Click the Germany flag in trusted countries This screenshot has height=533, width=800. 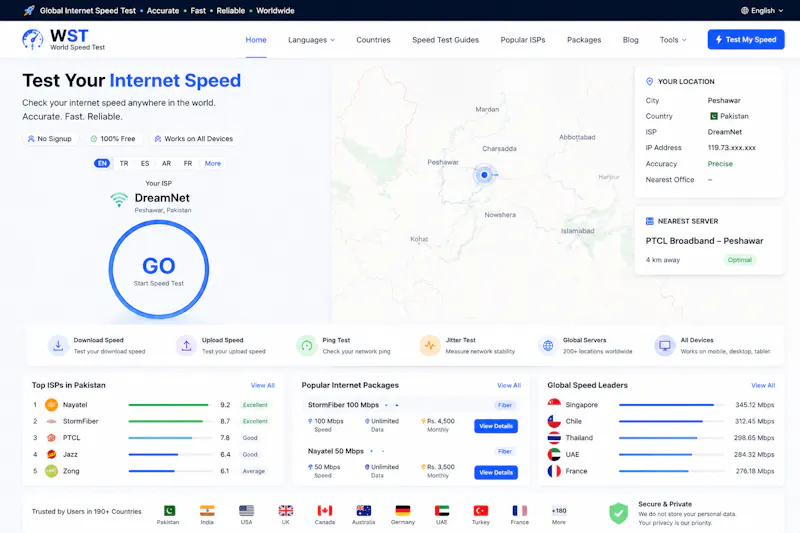click(403, 511)
